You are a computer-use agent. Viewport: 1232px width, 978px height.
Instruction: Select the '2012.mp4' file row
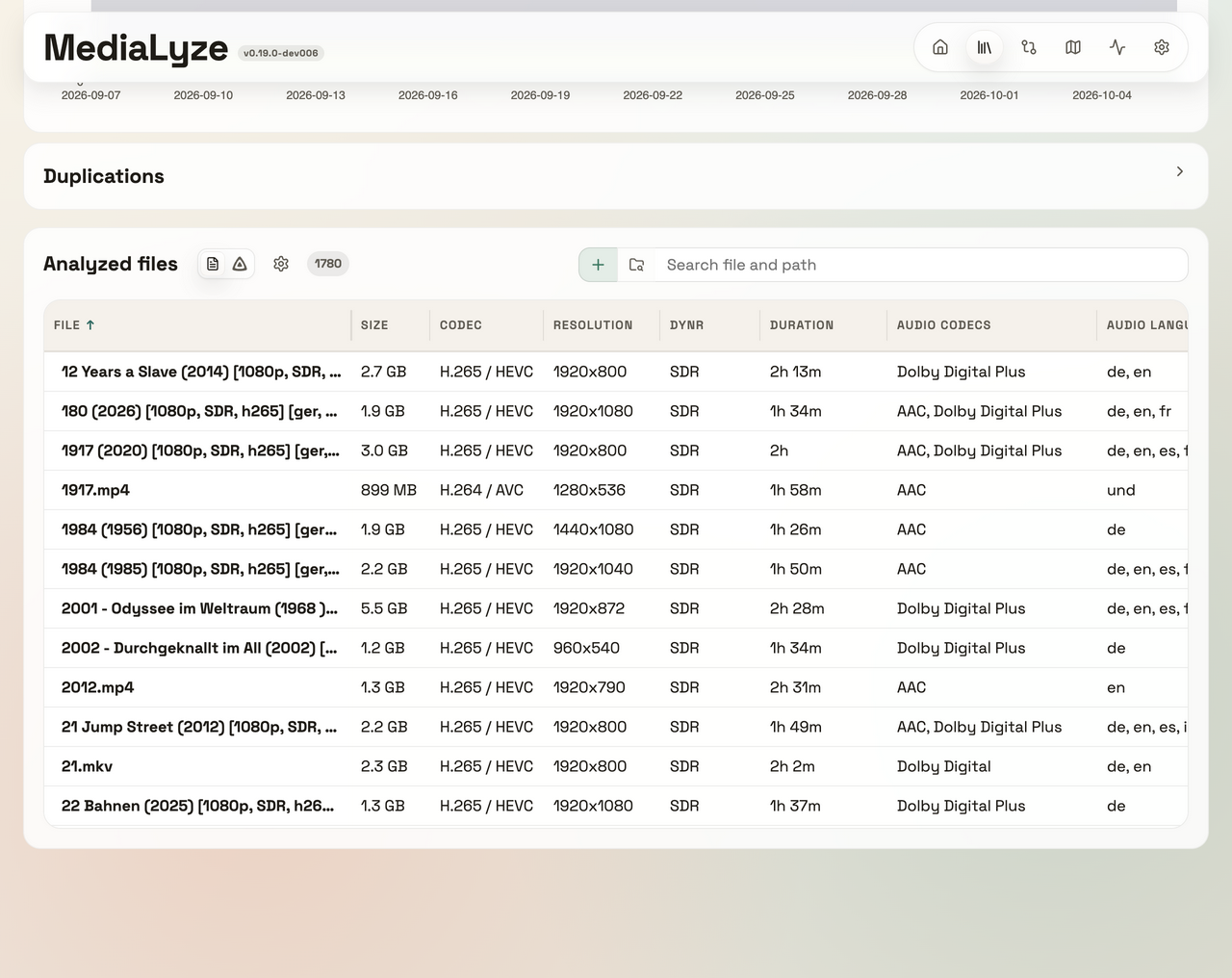[616, 687]
